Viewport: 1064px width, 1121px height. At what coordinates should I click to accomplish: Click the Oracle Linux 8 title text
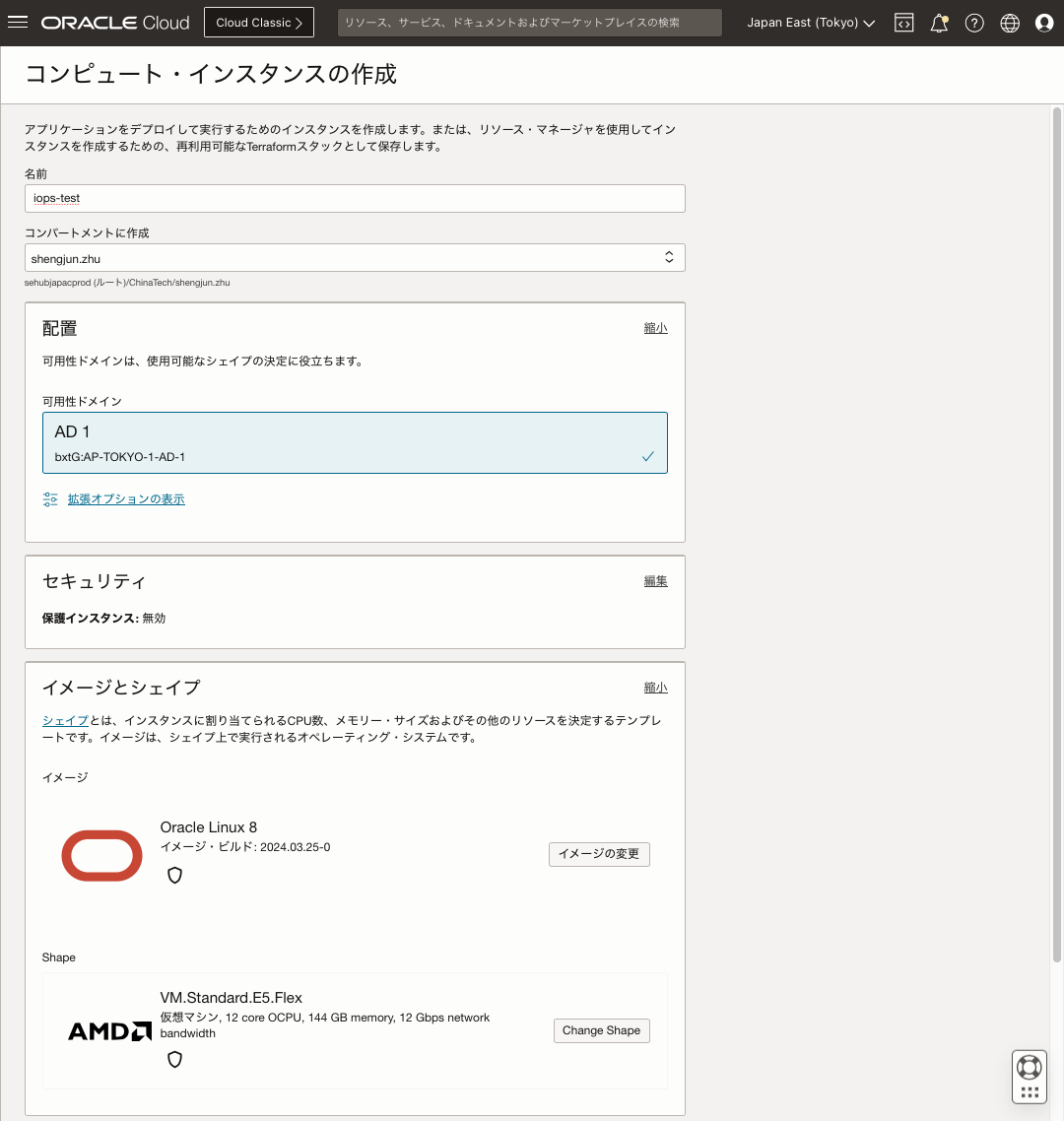[209, 827]
